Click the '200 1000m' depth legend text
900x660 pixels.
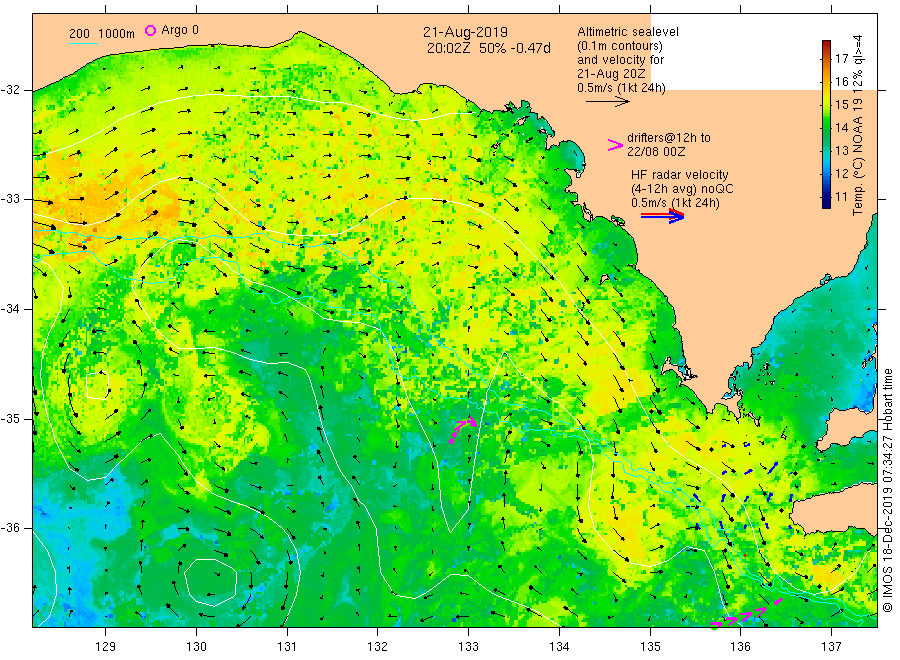point(102,34)
